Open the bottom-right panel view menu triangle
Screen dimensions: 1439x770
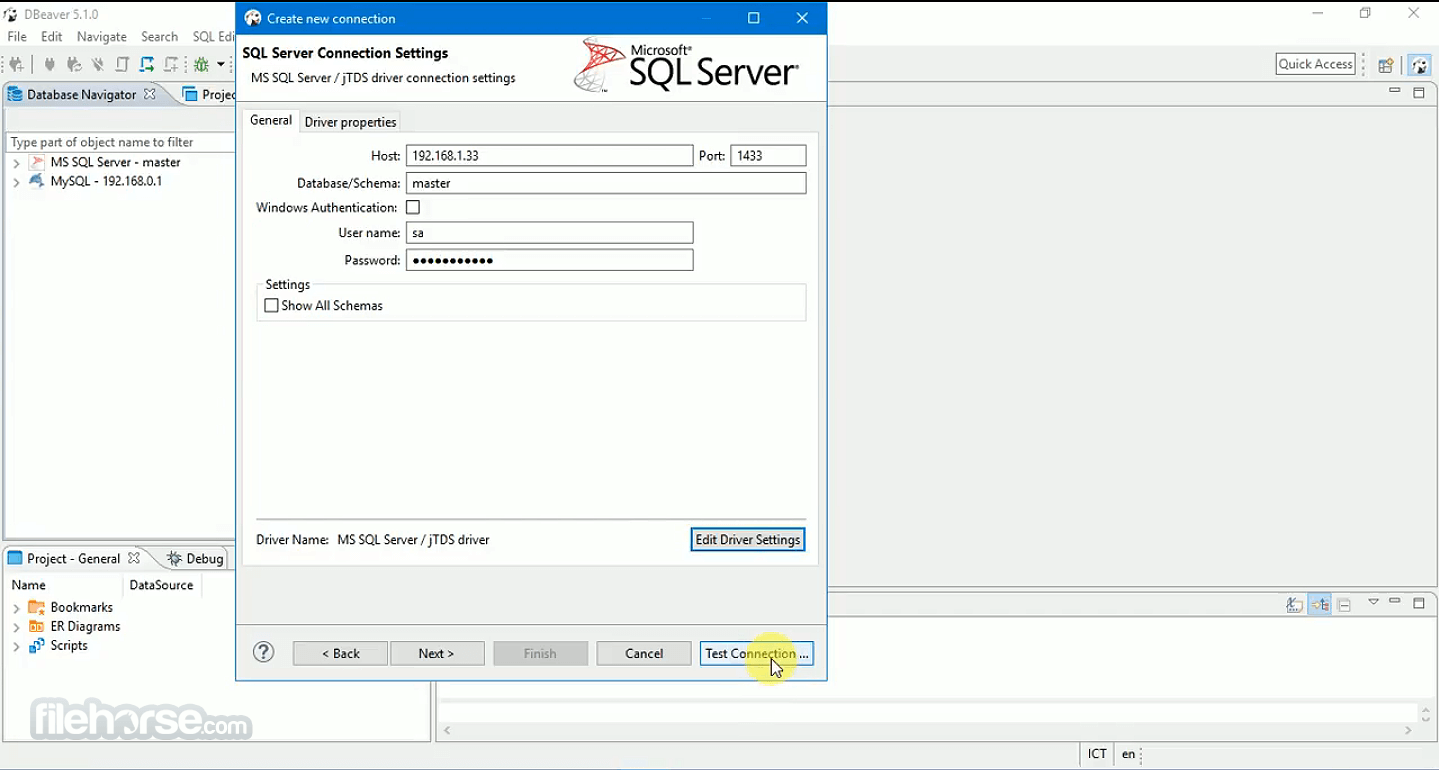[1374, 602]
